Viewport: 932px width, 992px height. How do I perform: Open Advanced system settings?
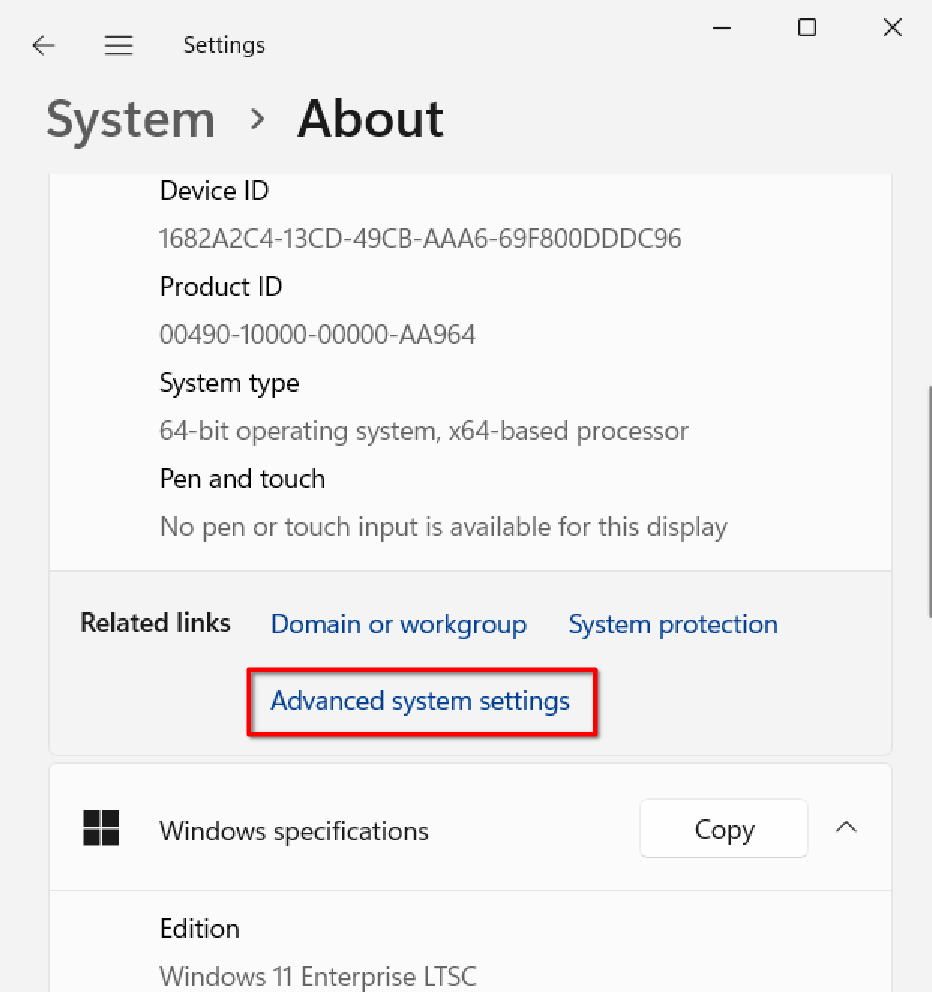420,701
